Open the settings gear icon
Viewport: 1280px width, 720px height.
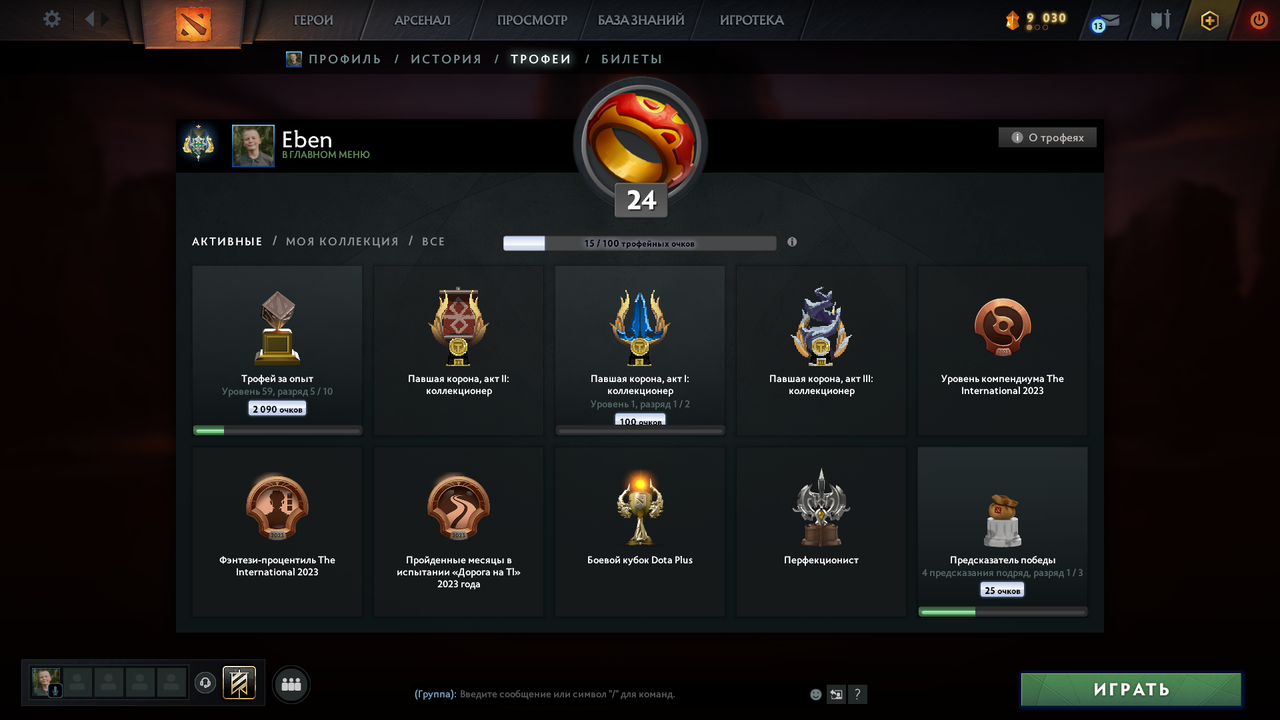tap(52, 19)
